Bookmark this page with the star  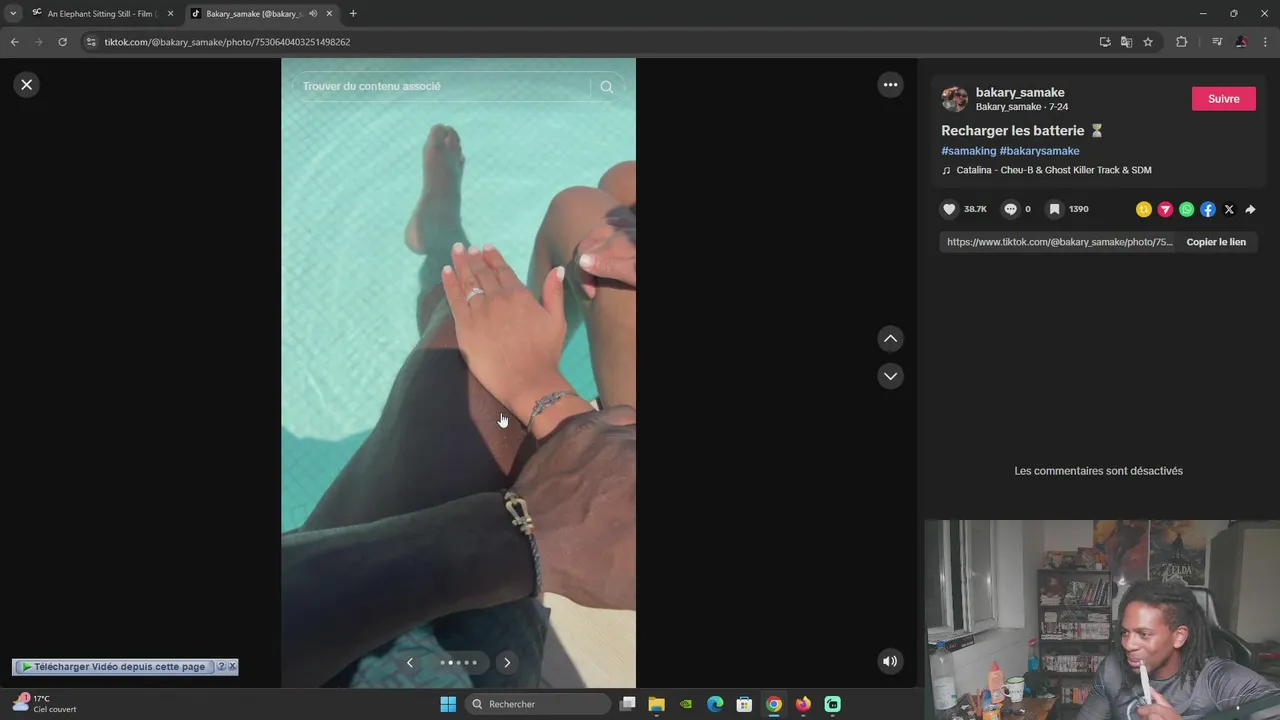pos(1148,42)
